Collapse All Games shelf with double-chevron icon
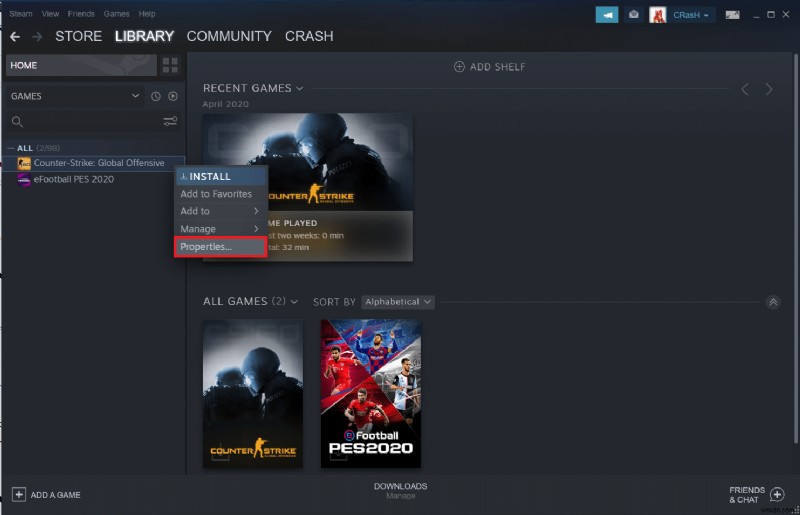The height and width of the screenshot is (515, 800). click(x=773, y=302)
